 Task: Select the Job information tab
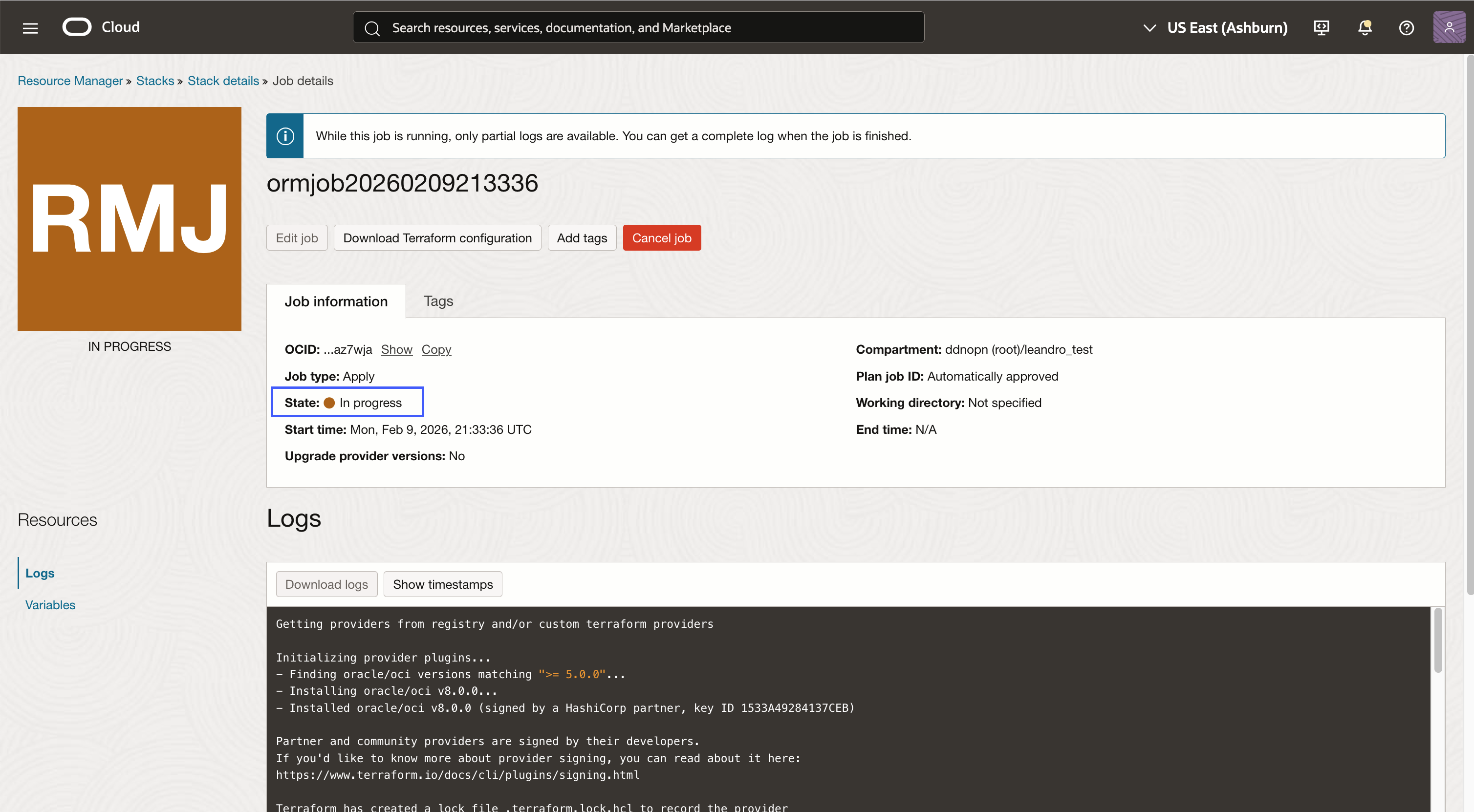336,301
